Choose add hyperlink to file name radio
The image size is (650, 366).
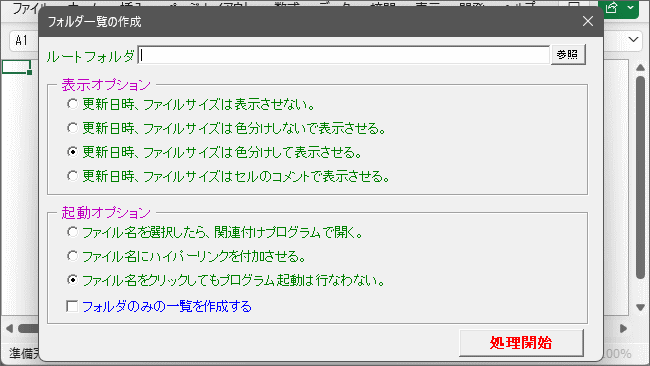73,256
